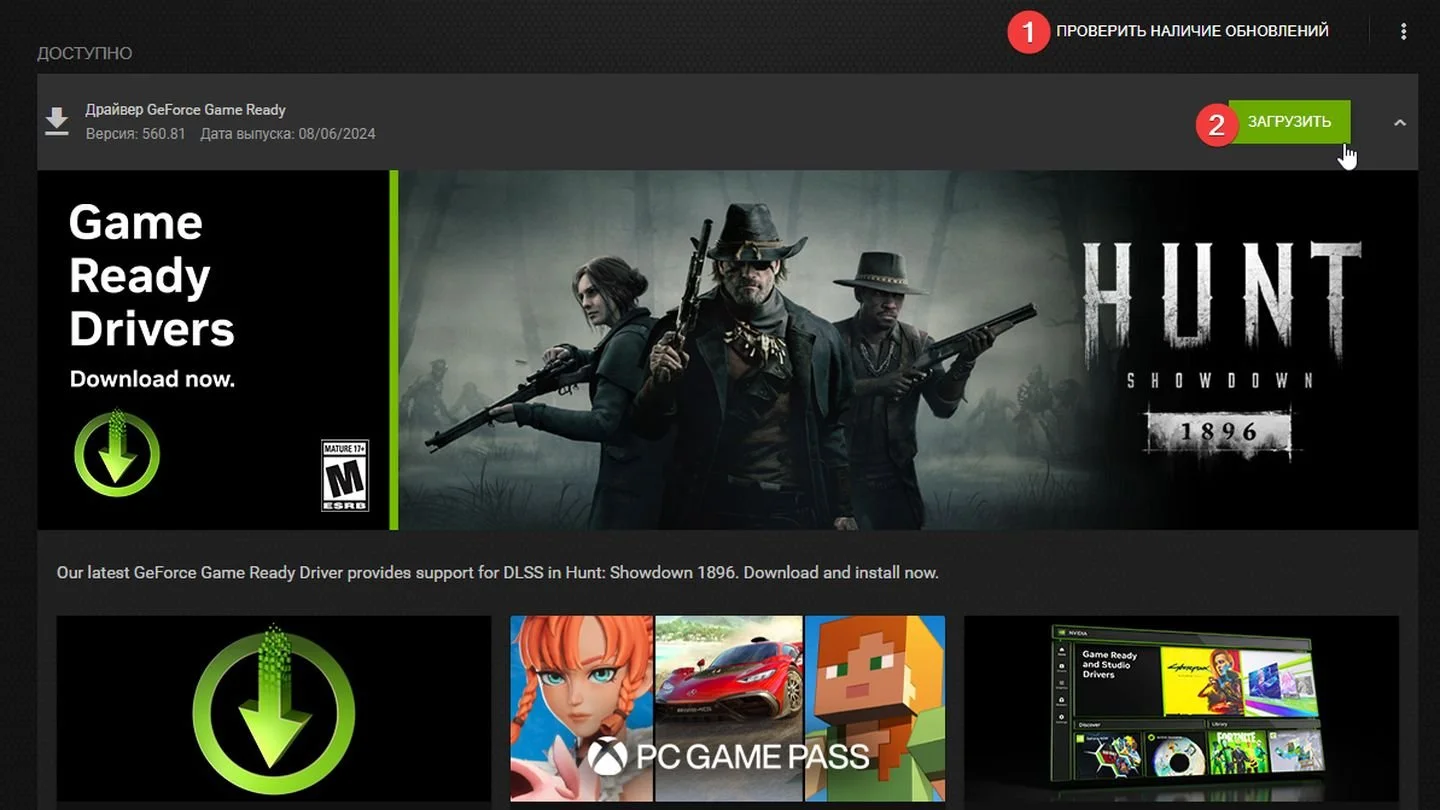Click the ДОСТУПНО section heading
Image resolution: width=1440 pixels, height=810 pixels.
click(x=85, y=53)
